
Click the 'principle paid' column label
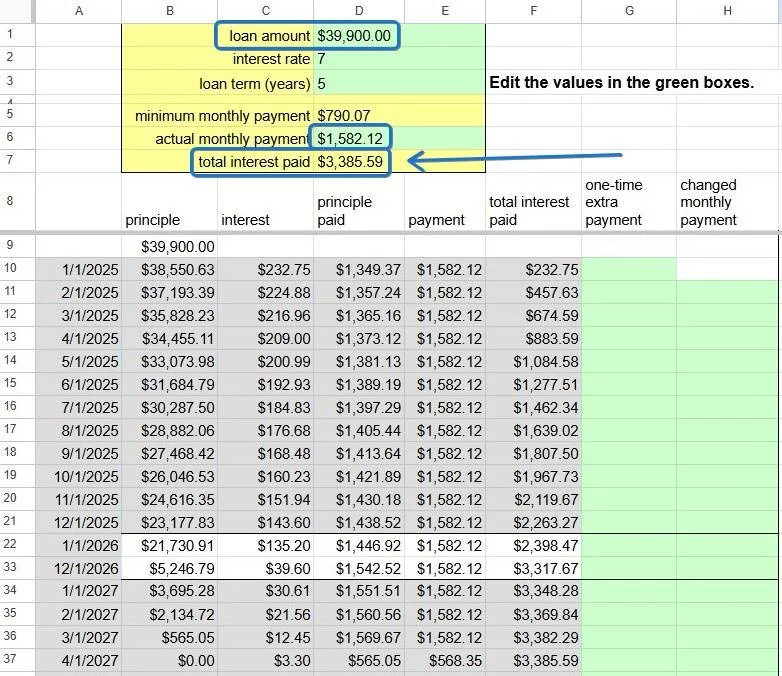(344, 211)
